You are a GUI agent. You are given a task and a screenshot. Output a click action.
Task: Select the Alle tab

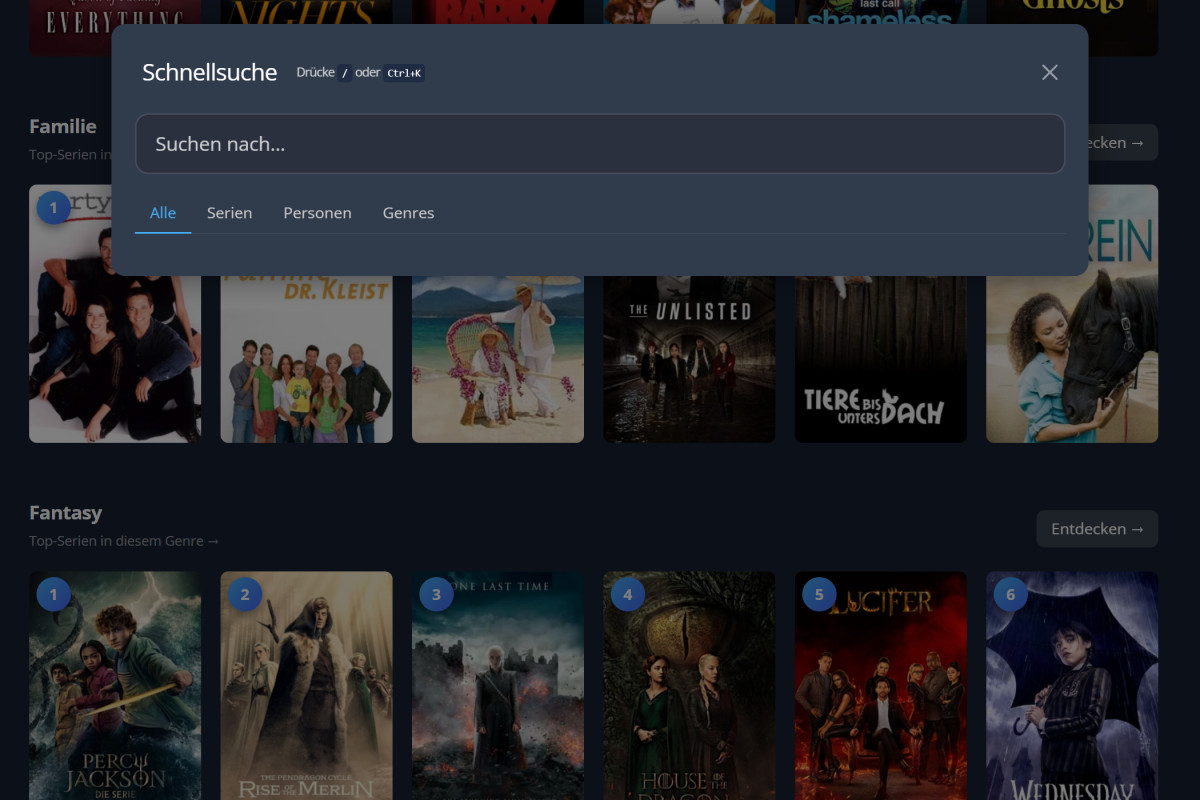[x=163, y=213]
